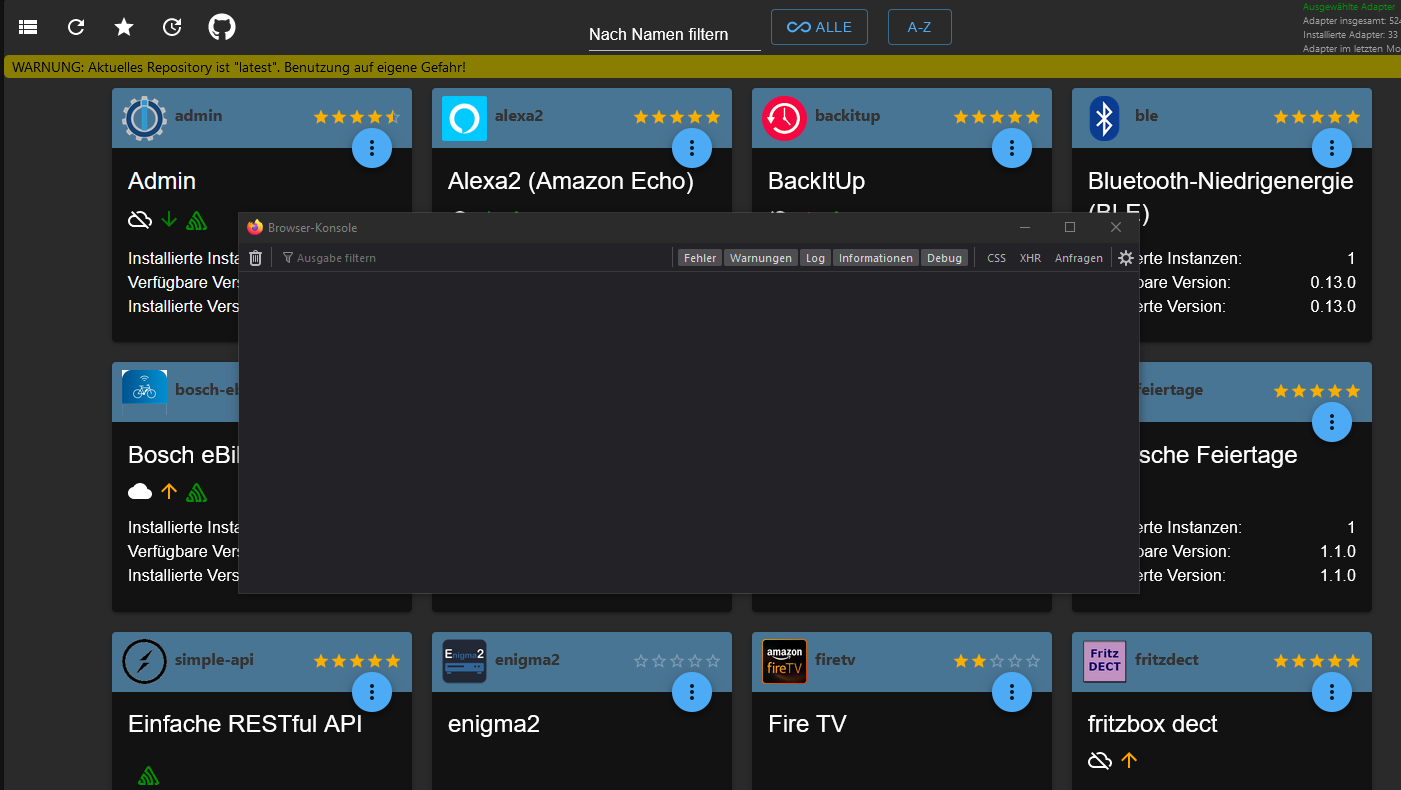Click green signal icon on Admin card
The width and height of the screenshot is (1401, 790).
(x=196, y=220)
